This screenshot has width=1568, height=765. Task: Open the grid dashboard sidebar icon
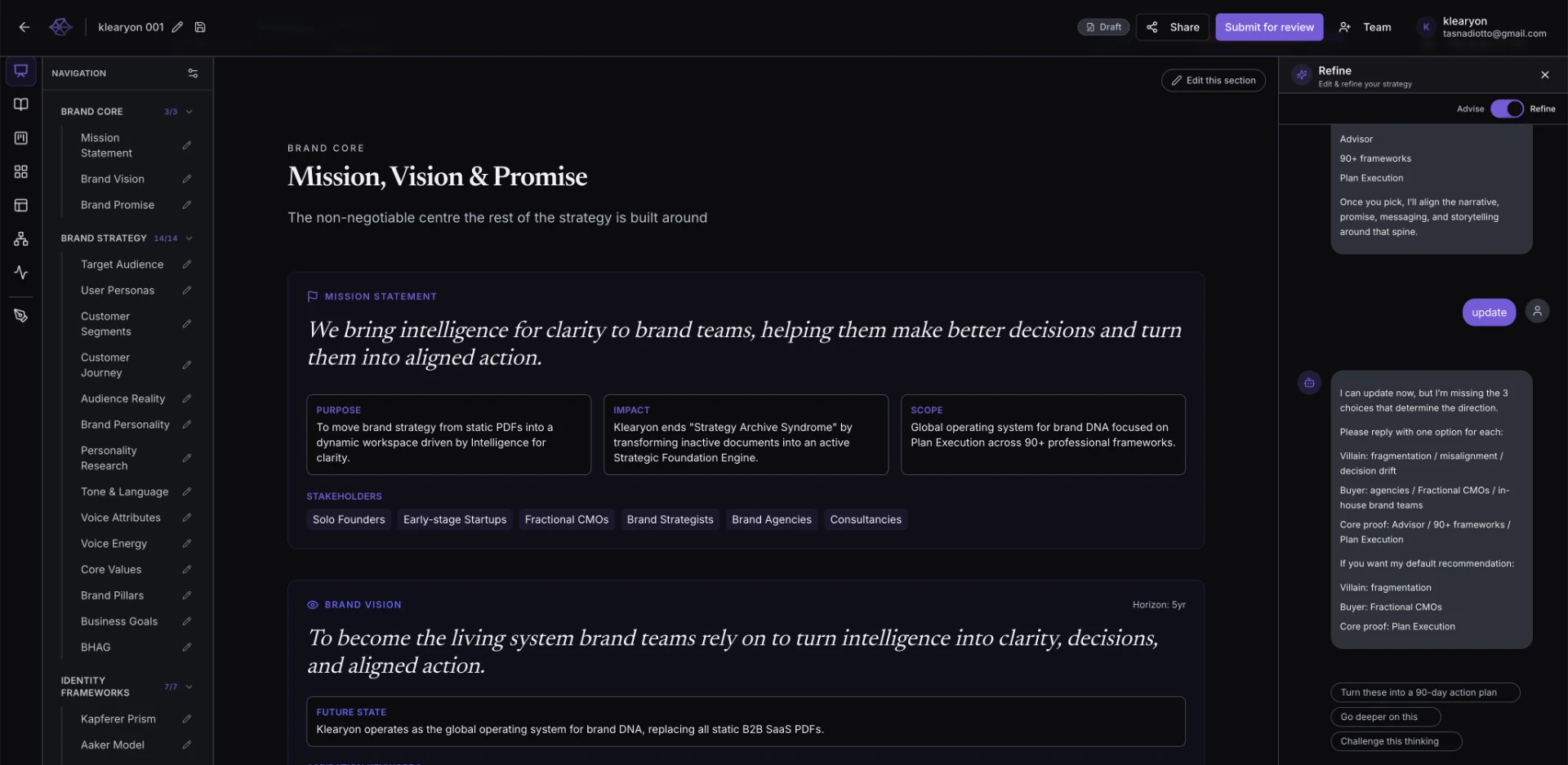point(21,171)
